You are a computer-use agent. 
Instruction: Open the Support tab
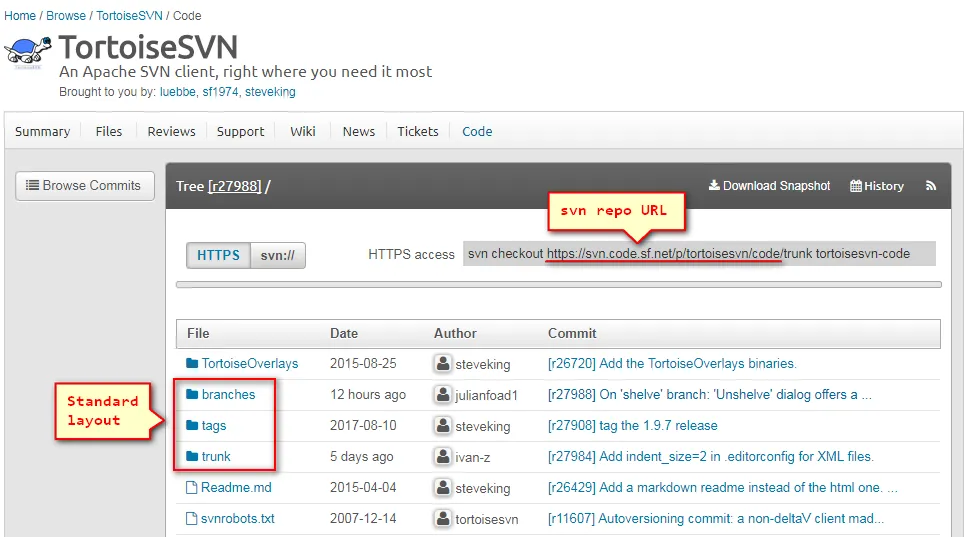[x=240, y=131]
